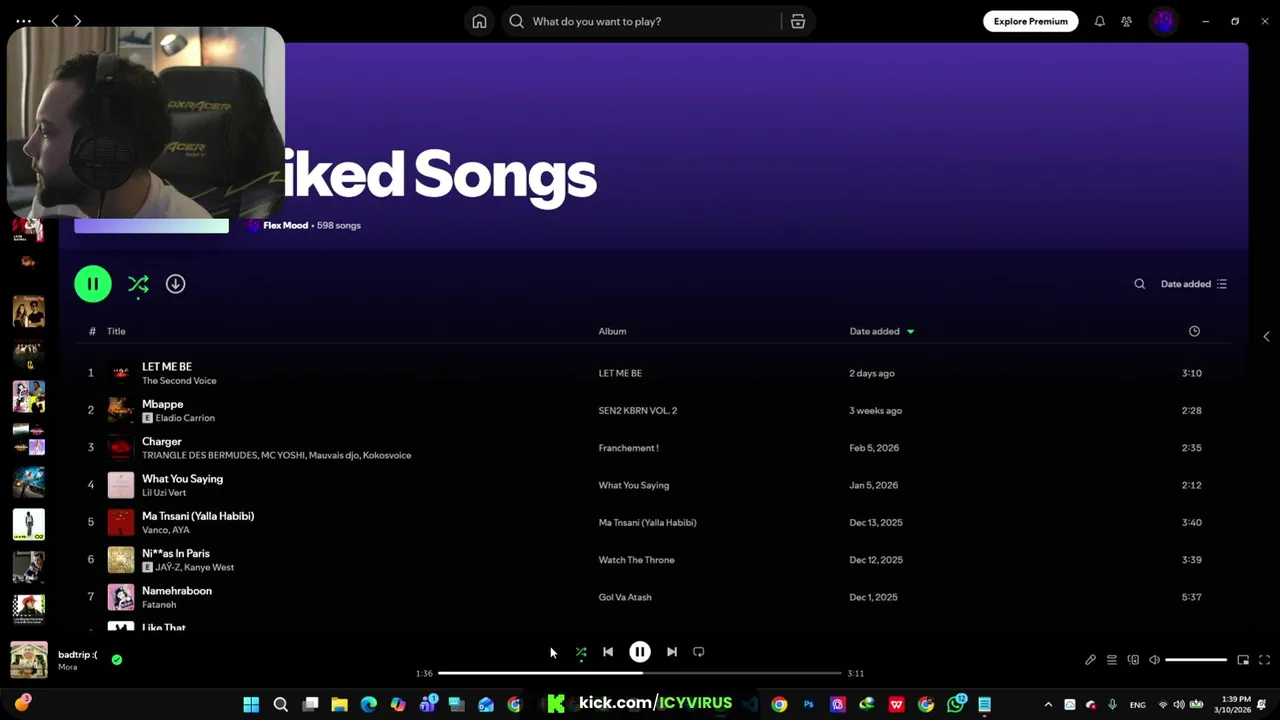Enter full screen player view

tap(1264, 660)
